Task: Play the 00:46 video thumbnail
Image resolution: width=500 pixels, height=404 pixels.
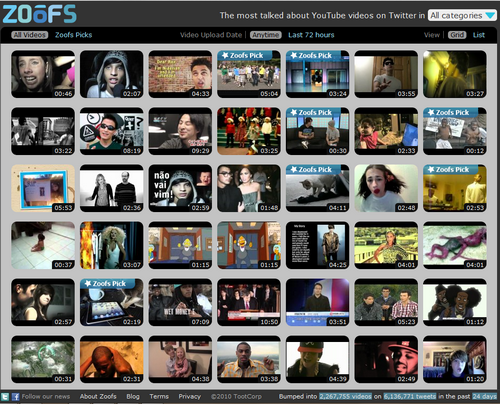Action: tap(43, 74)
